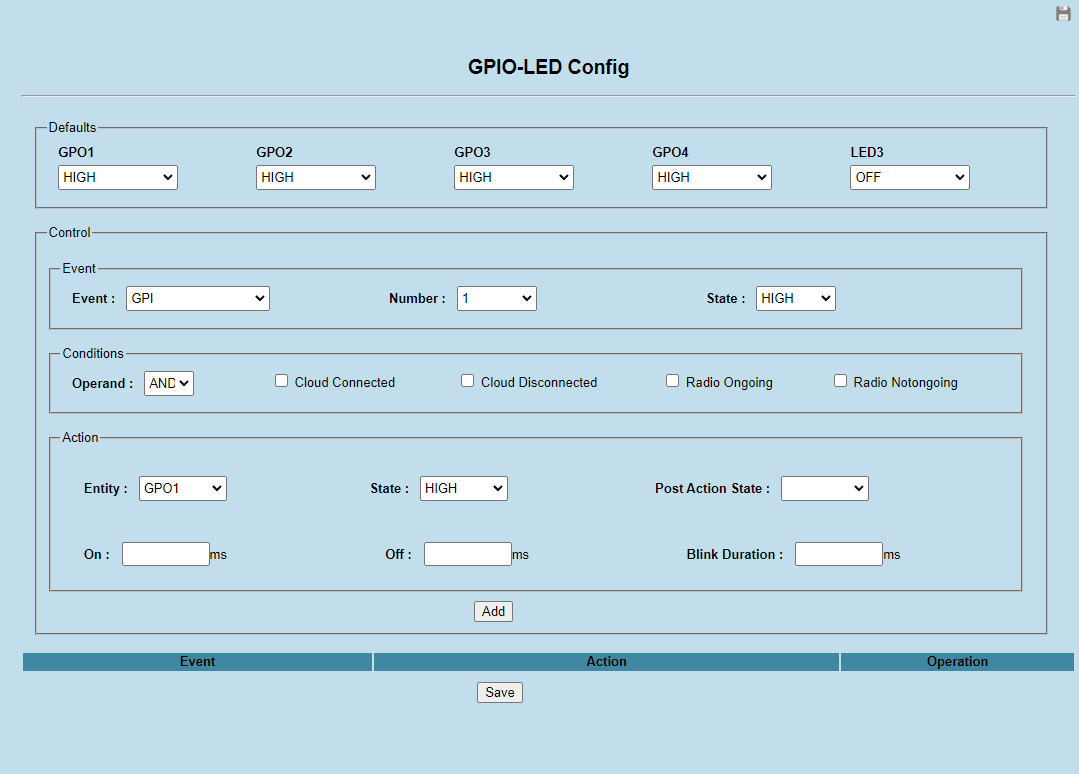Screen dimensions: 1079x774
Task: Click inside the Blink Duration input field
Action: [x=838, y=553]
